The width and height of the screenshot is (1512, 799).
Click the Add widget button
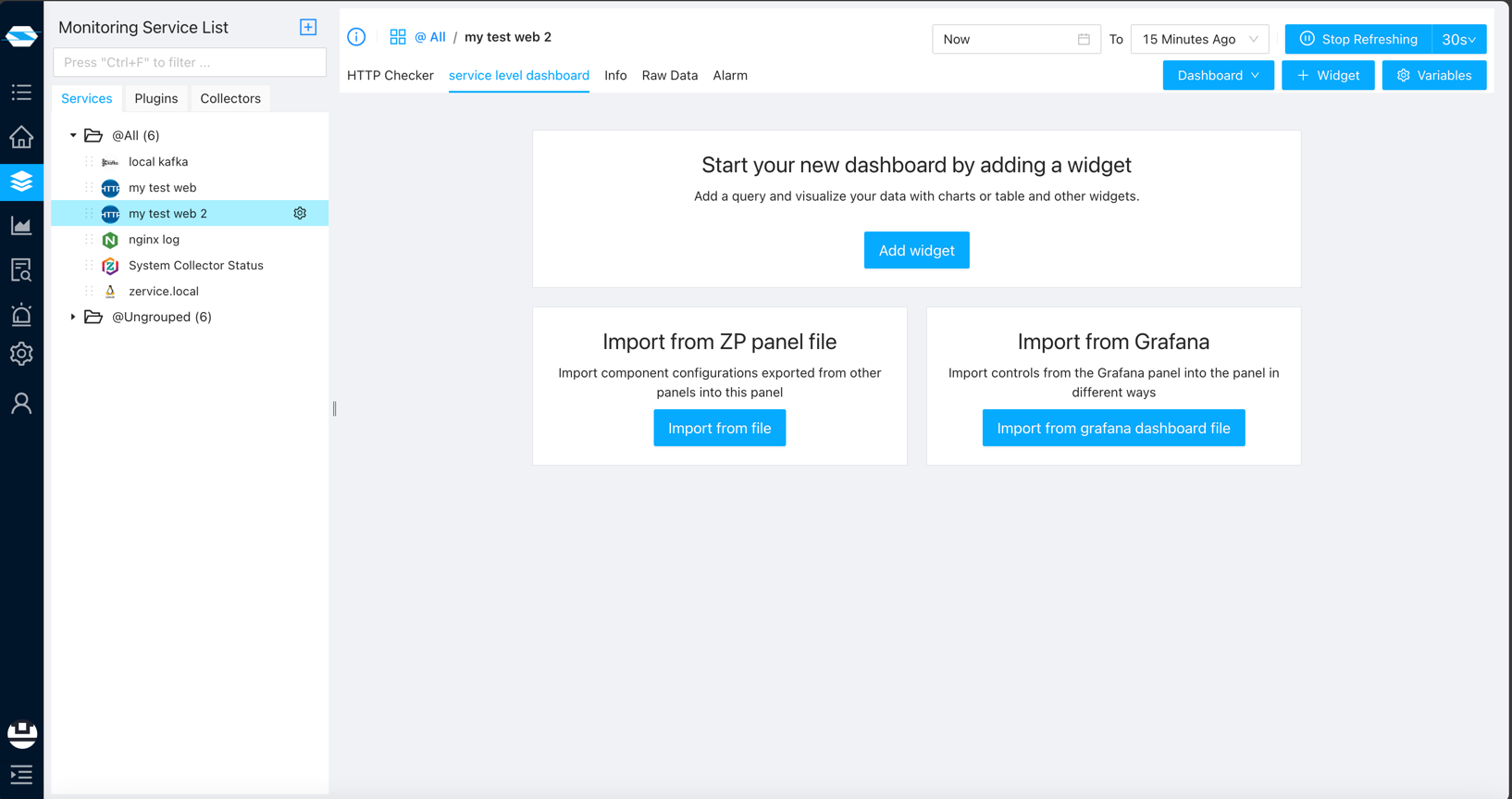click(x=916, y=250)
